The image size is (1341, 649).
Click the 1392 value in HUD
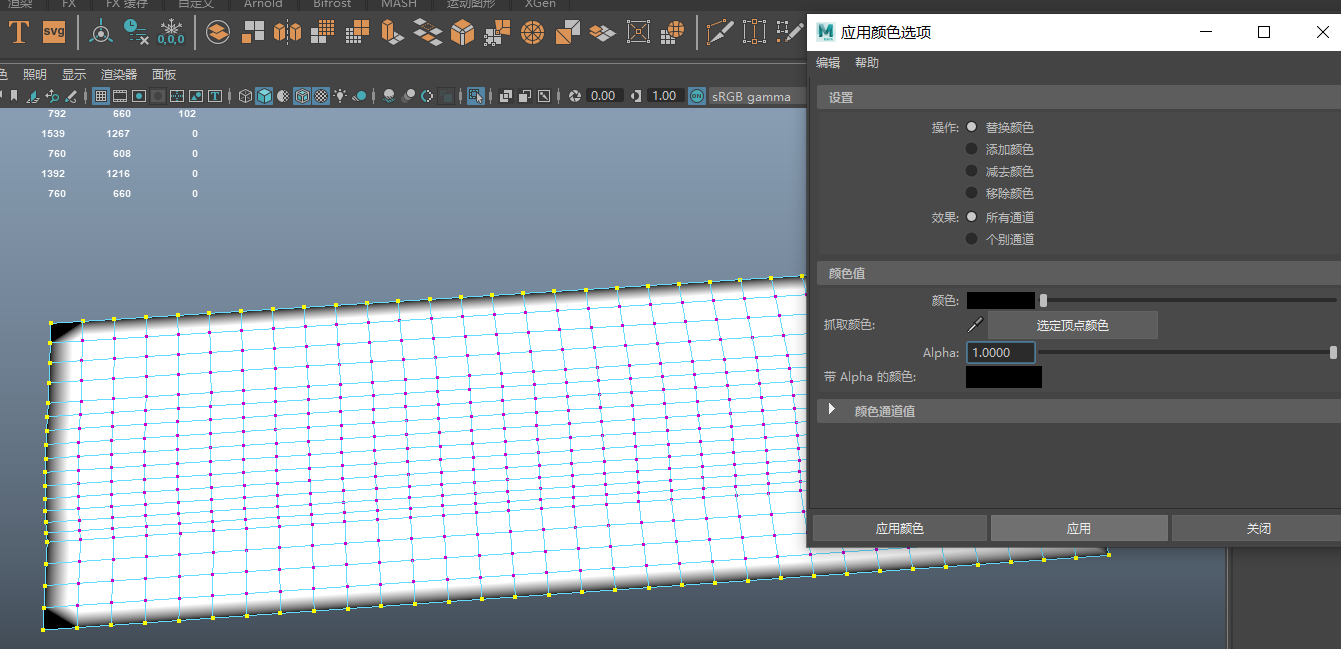(x=53, y=174)
